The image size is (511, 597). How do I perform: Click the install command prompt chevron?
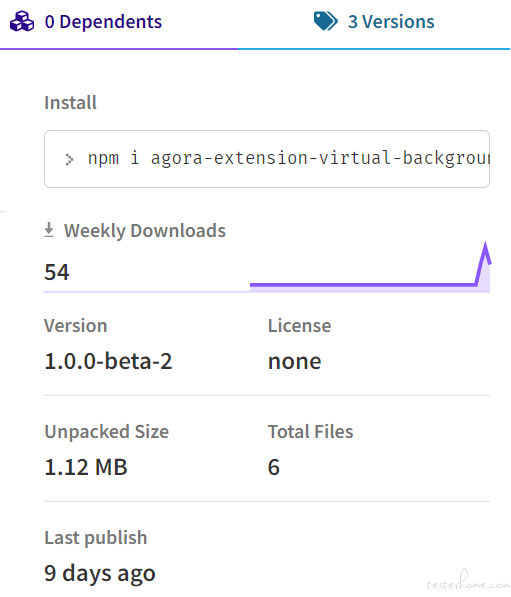pos(69,159)
